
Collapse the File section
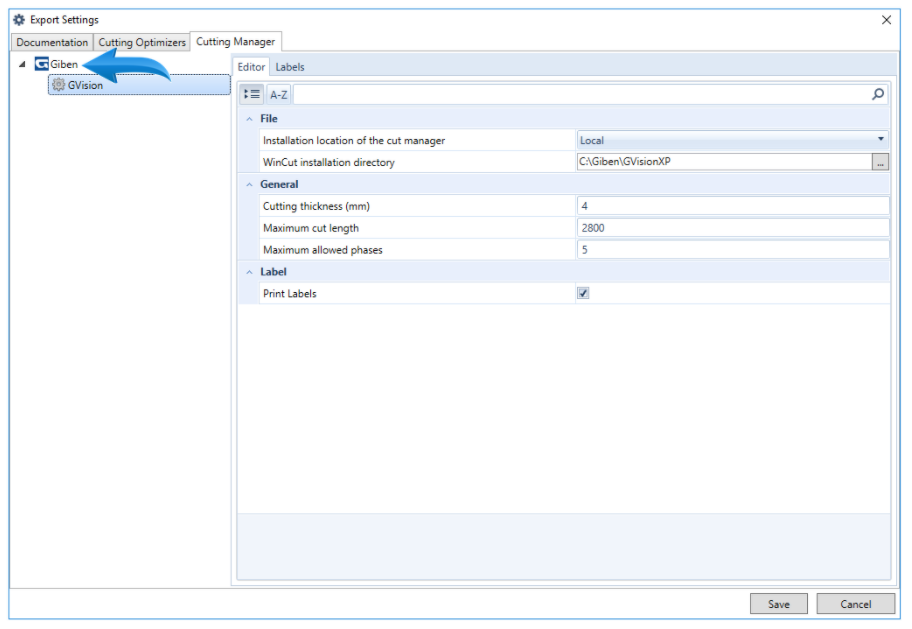coord(250,119)
